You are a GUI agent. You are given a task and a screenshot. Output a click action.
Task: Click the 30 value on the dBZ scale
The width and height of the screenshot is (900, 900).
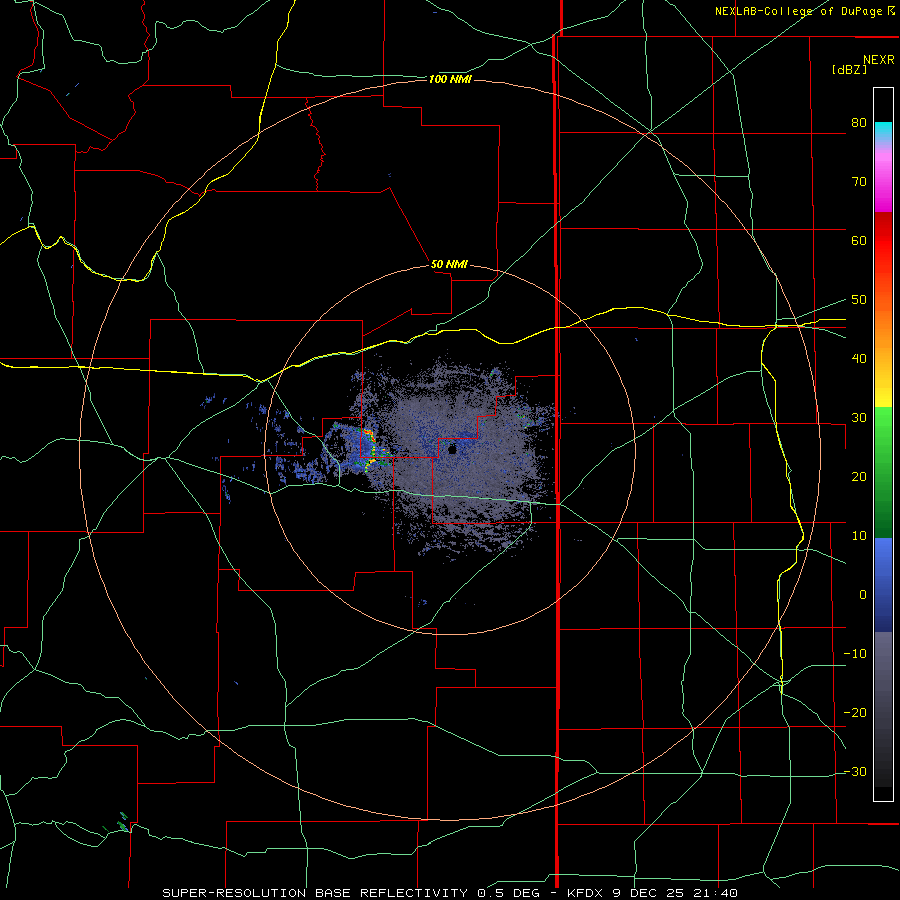point(859,418)
